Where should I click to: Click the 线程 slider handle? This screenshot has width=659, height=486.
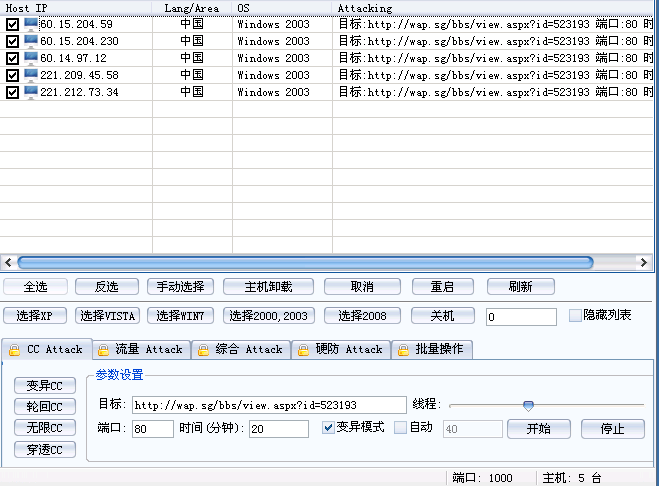[x=528, y=406]
